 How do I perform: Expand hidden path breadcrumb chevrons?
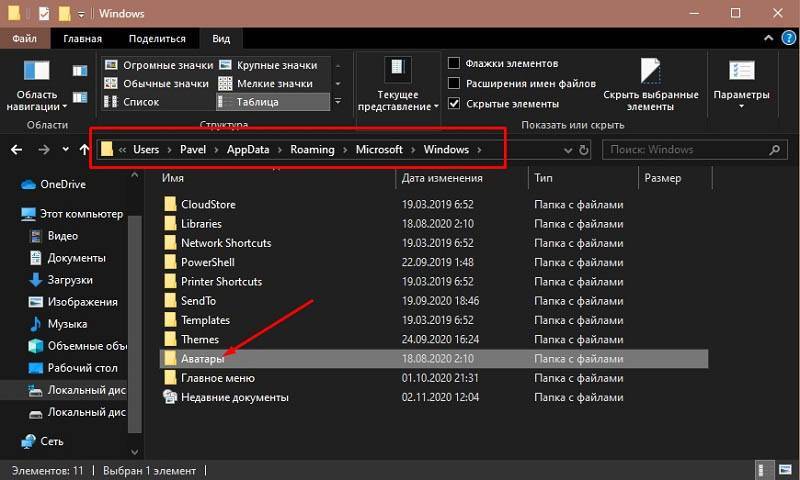click(122, 150)
